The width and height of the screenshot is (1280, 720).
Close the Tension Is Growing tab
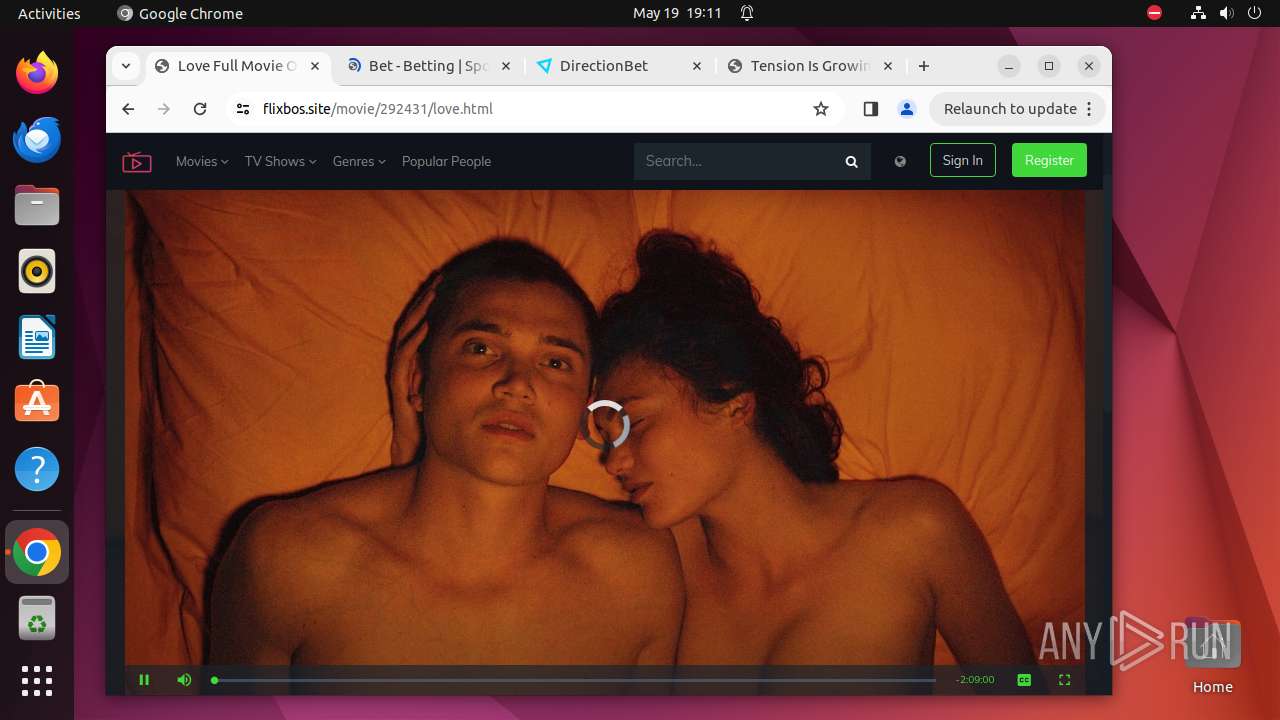coord(887,66)
